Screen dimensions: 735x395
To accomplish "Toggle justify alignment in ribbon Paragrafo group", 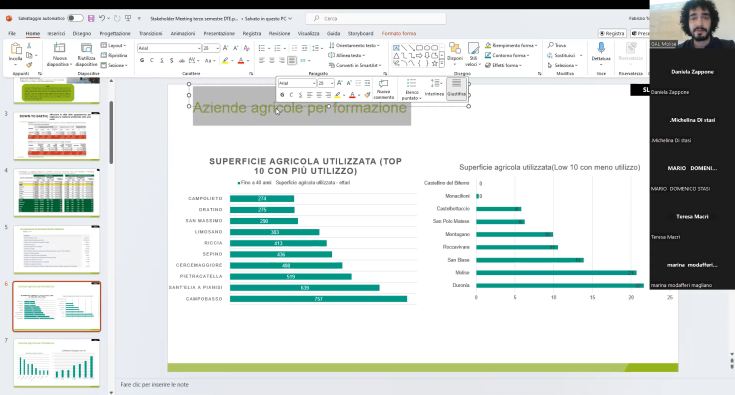I will [292, 60].
